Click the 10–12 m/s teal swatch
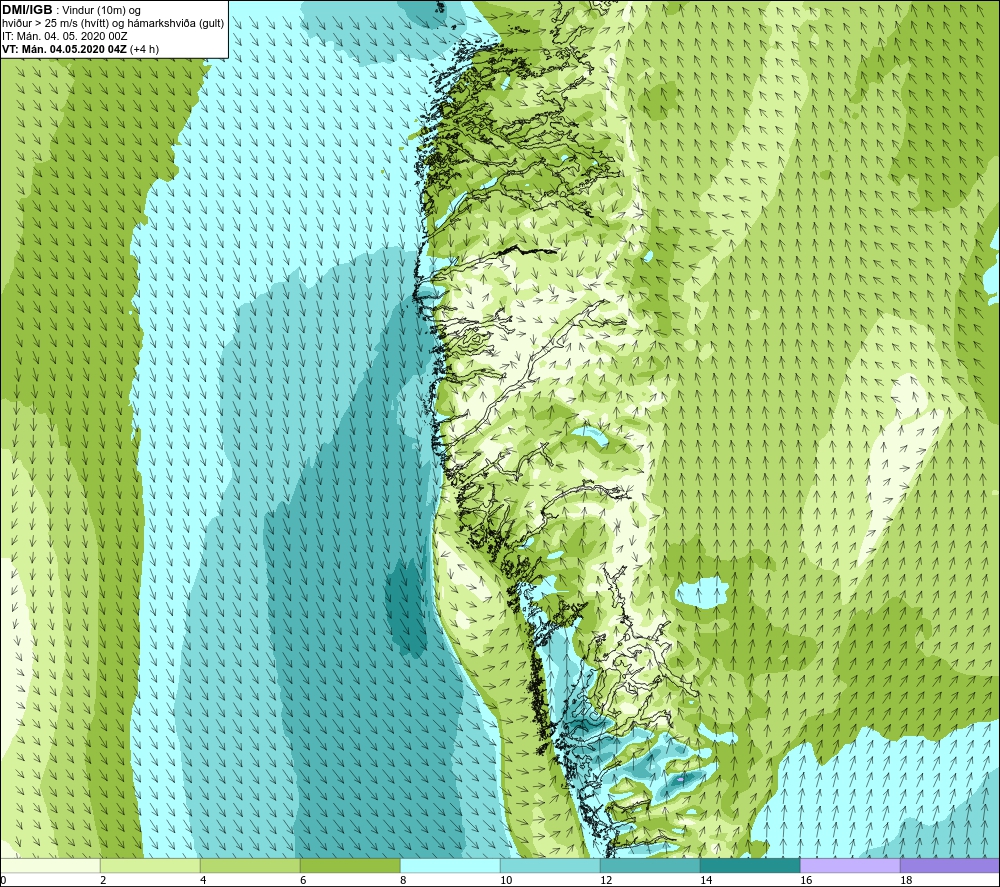Viewport: 1000px width, 887px height. (550, 865)
